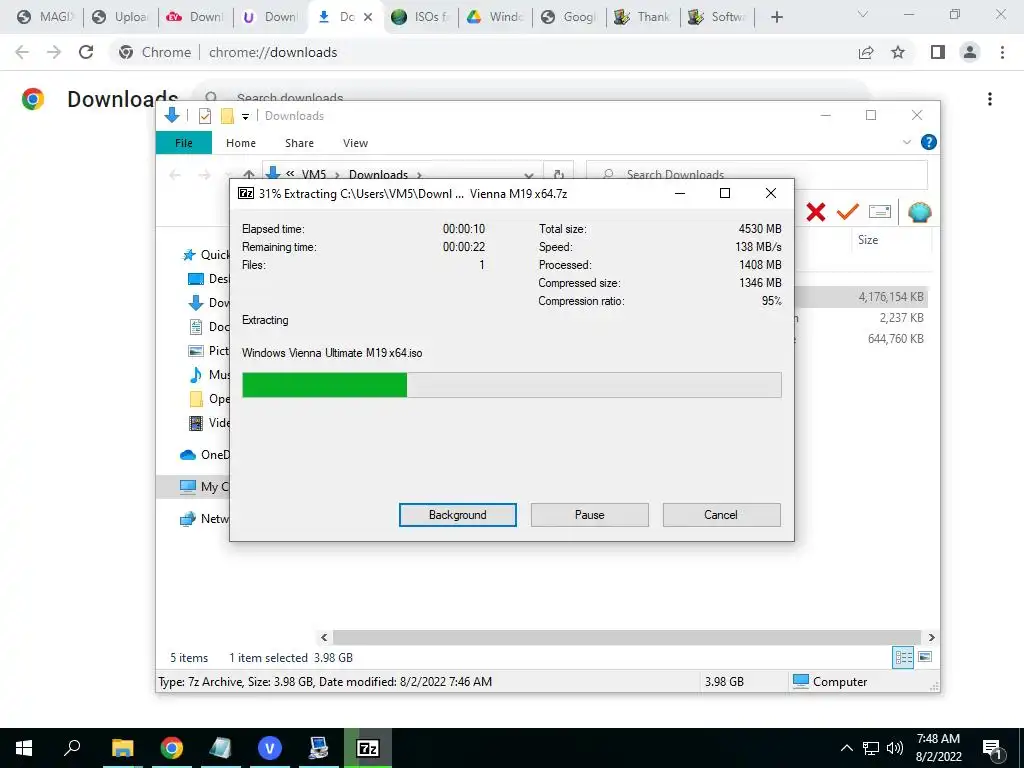Select Music in the Explorer navigation pane
The height and width of the screenshot is (768, 1024).
[x=209, y=375]
